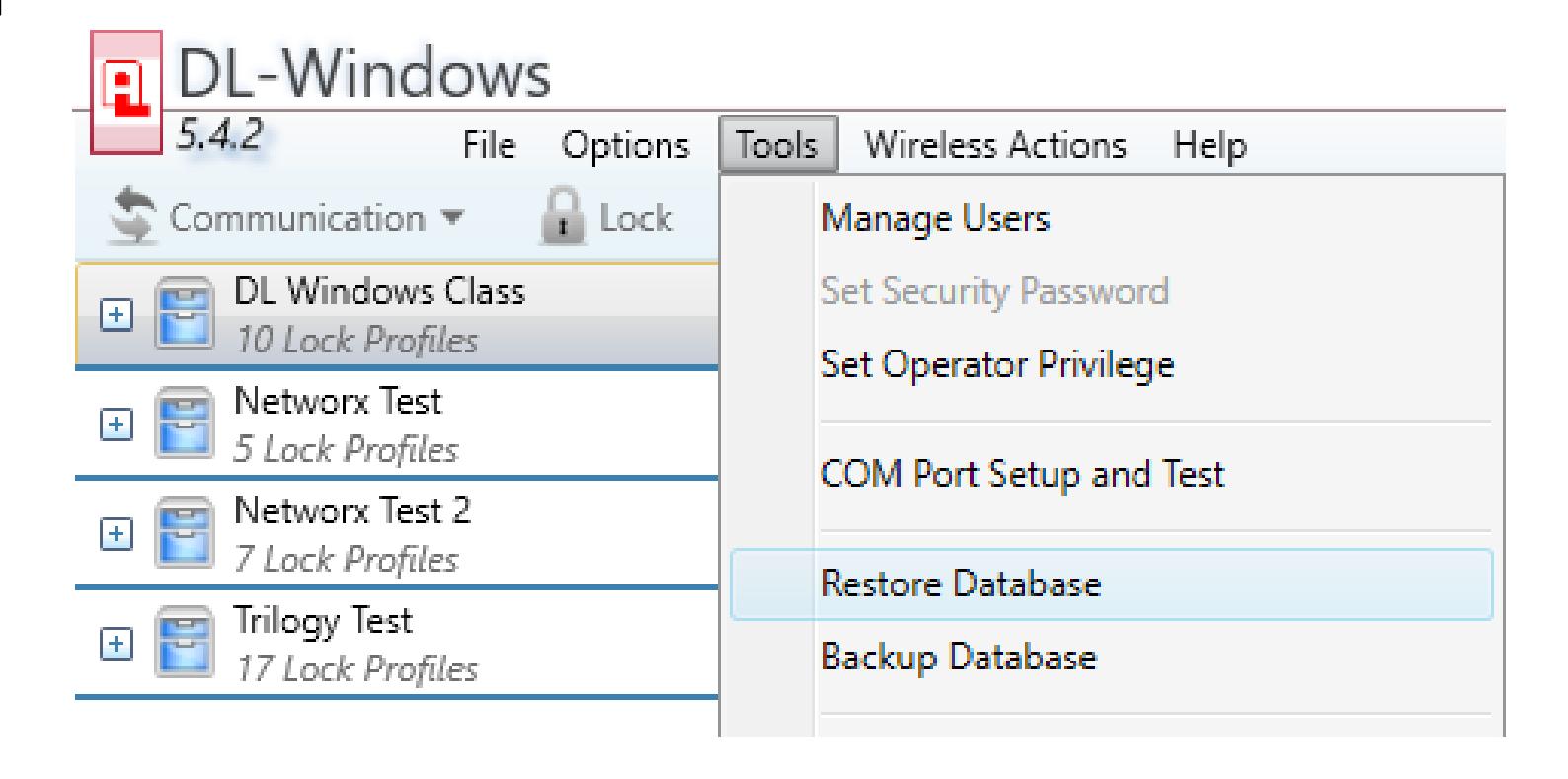Select the Networx Test account name

pos(338,401)
